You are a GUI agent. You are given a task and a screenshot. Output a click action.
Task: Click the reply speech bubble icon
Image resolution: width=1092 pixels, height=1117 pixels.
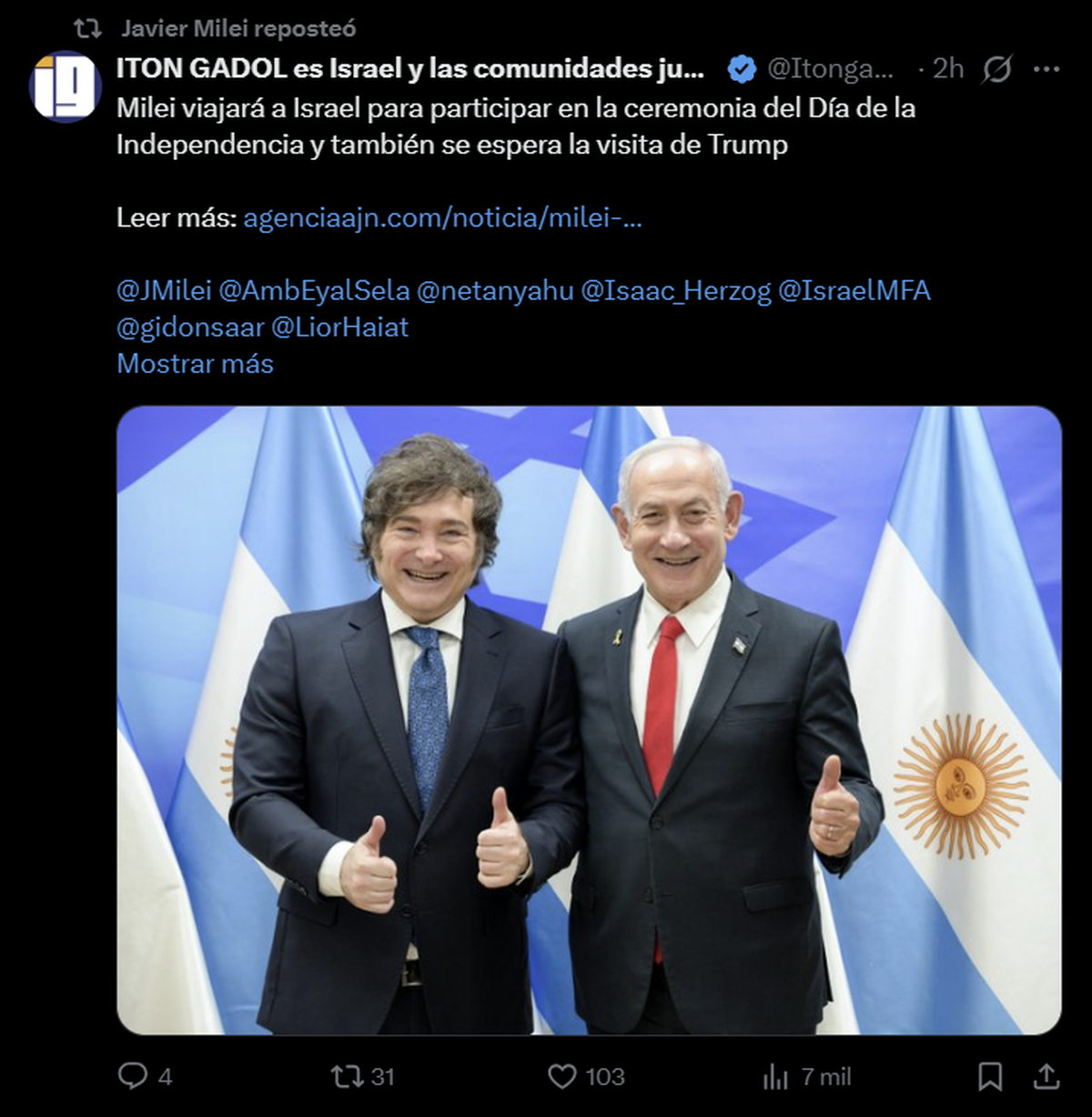[x=133, y=1076]
